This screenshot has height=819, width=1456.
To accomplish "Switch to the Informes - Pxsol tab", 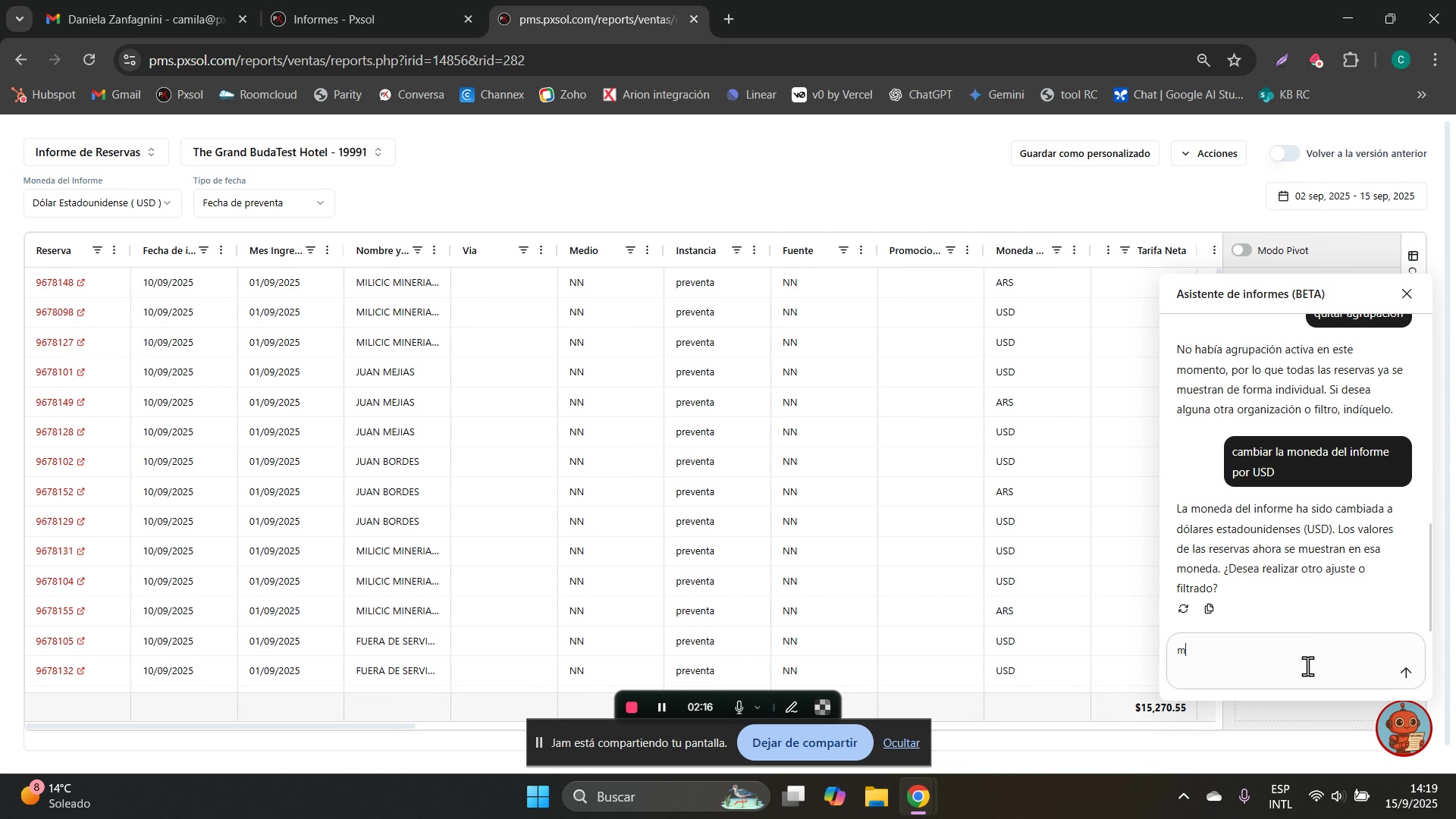I will click(372, 20).
